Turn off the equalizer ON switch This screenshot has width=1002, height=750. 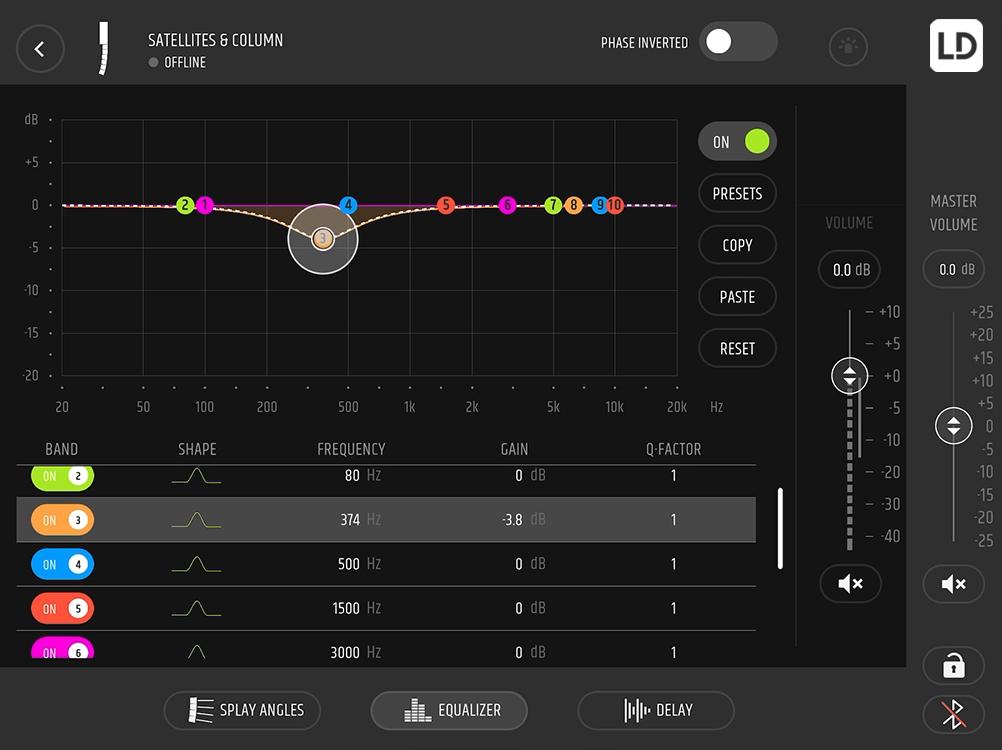click(x=737, y=141)
